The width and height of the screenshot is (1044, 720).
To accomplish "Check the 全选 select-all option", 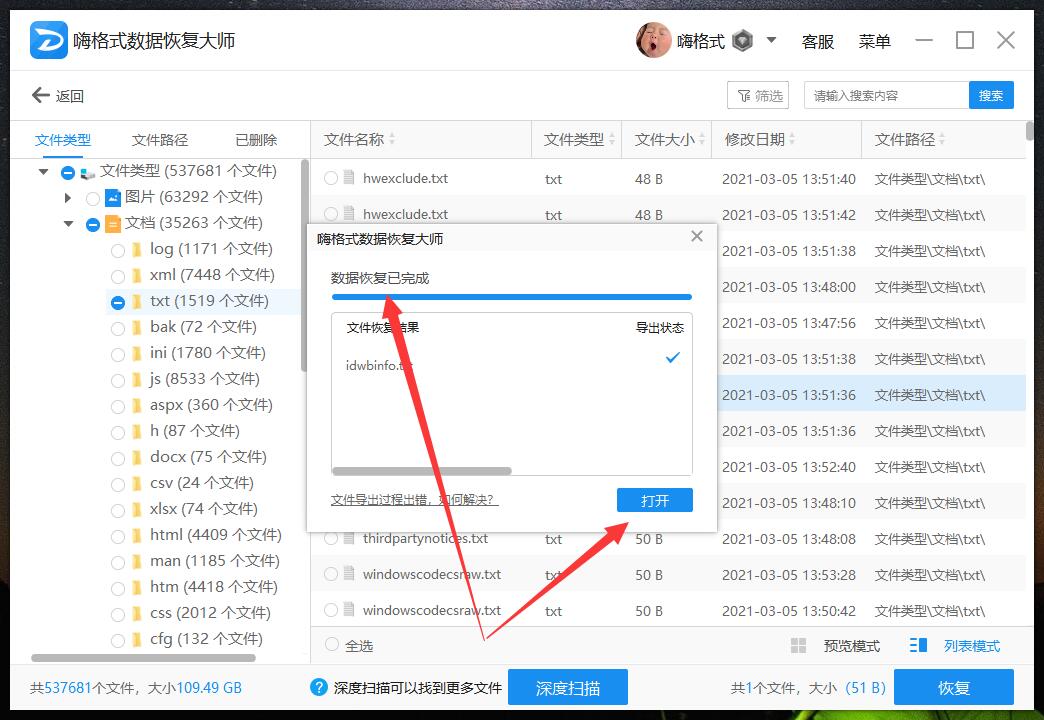I will tap(331, 644).
